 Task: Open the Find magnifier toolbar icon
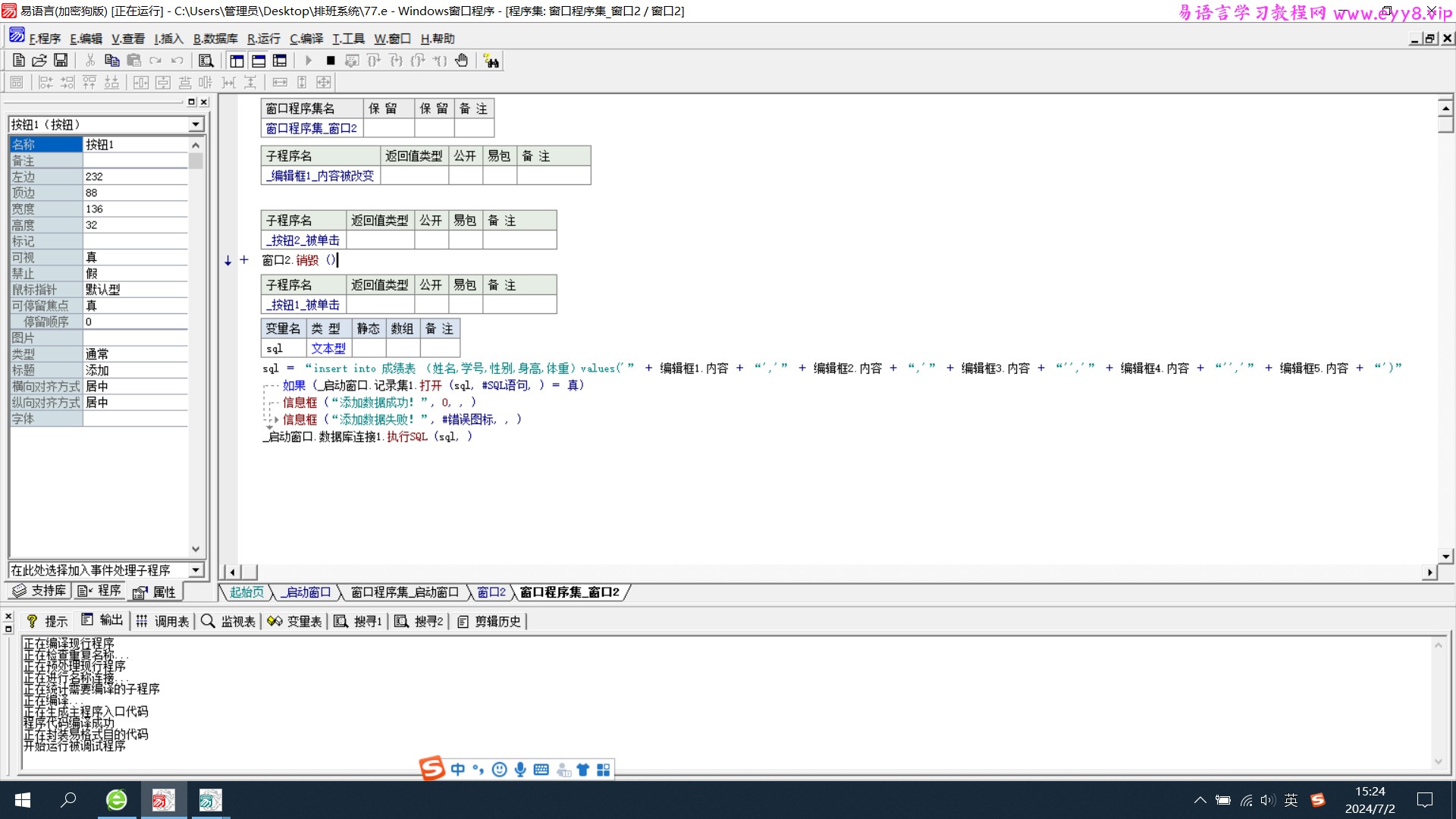[206, 61]
